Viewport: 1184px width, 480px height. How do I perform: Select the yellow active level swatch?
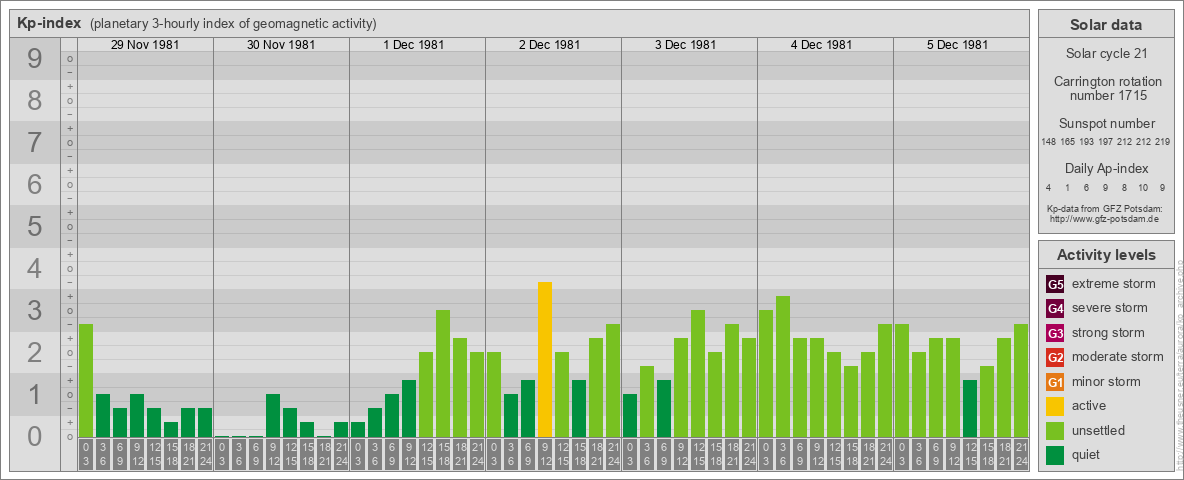[1055, 406]
